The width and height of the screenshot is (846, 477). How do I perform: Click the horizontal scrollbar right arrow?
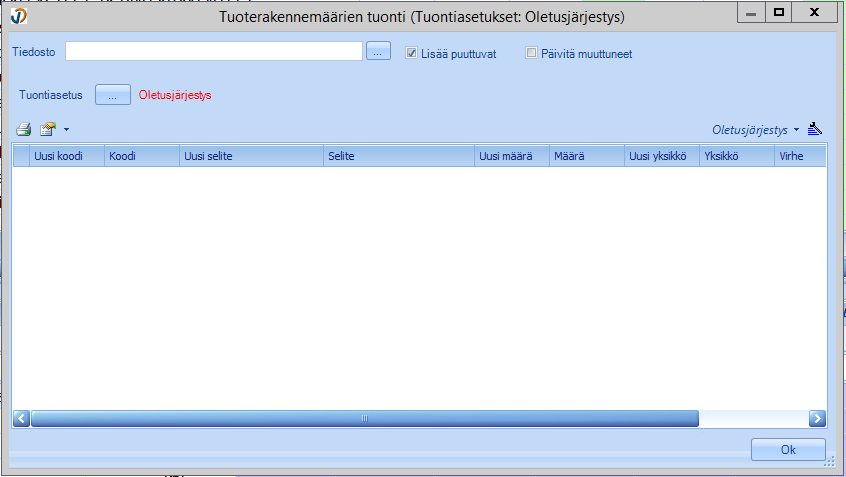pos(817,418)
